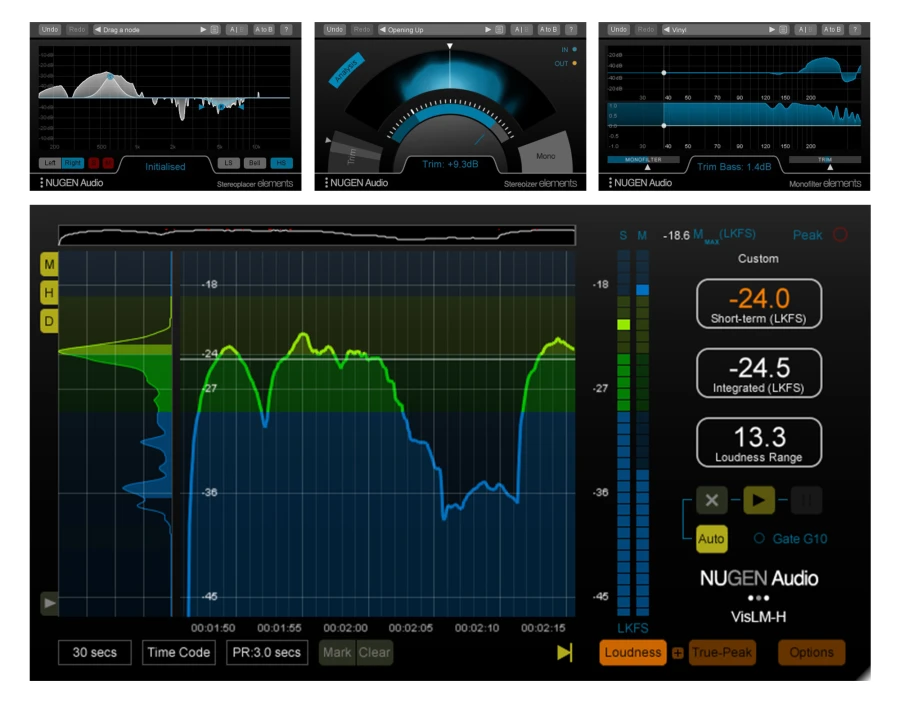900x703 pixels.
Task: Open help in the Stereoizer plugin
Action: tap(570, 29)
